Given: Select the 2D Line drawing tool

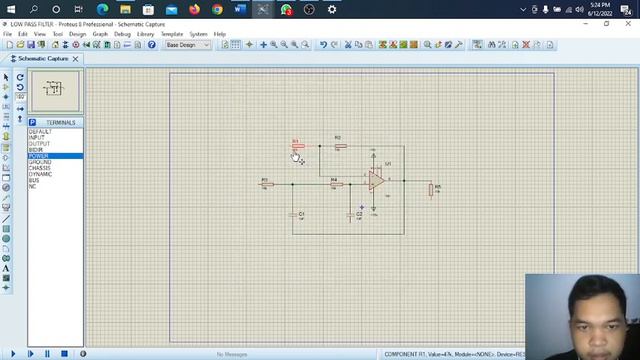Looking at the screenshot, I should (6, 219).
